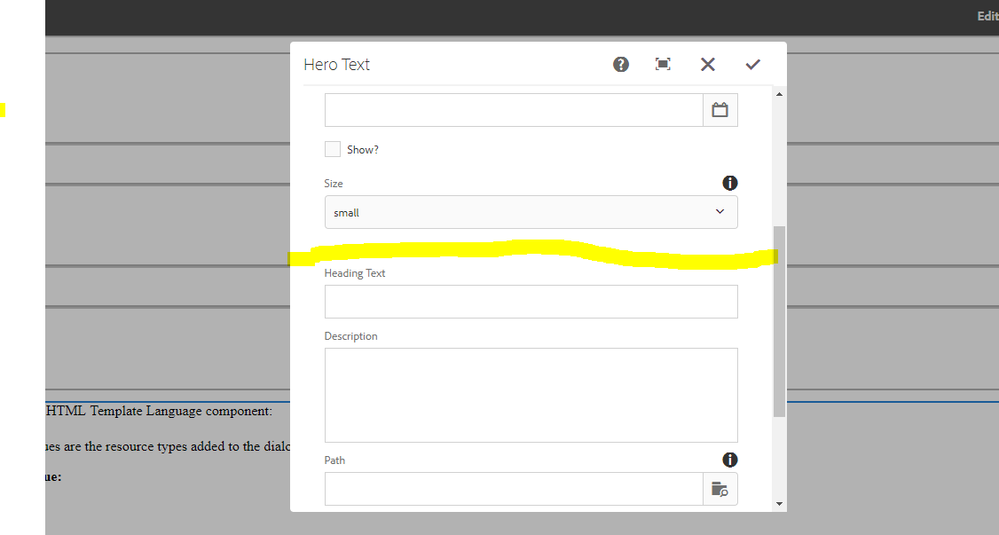Click the scrollbar up arrow

779,94
